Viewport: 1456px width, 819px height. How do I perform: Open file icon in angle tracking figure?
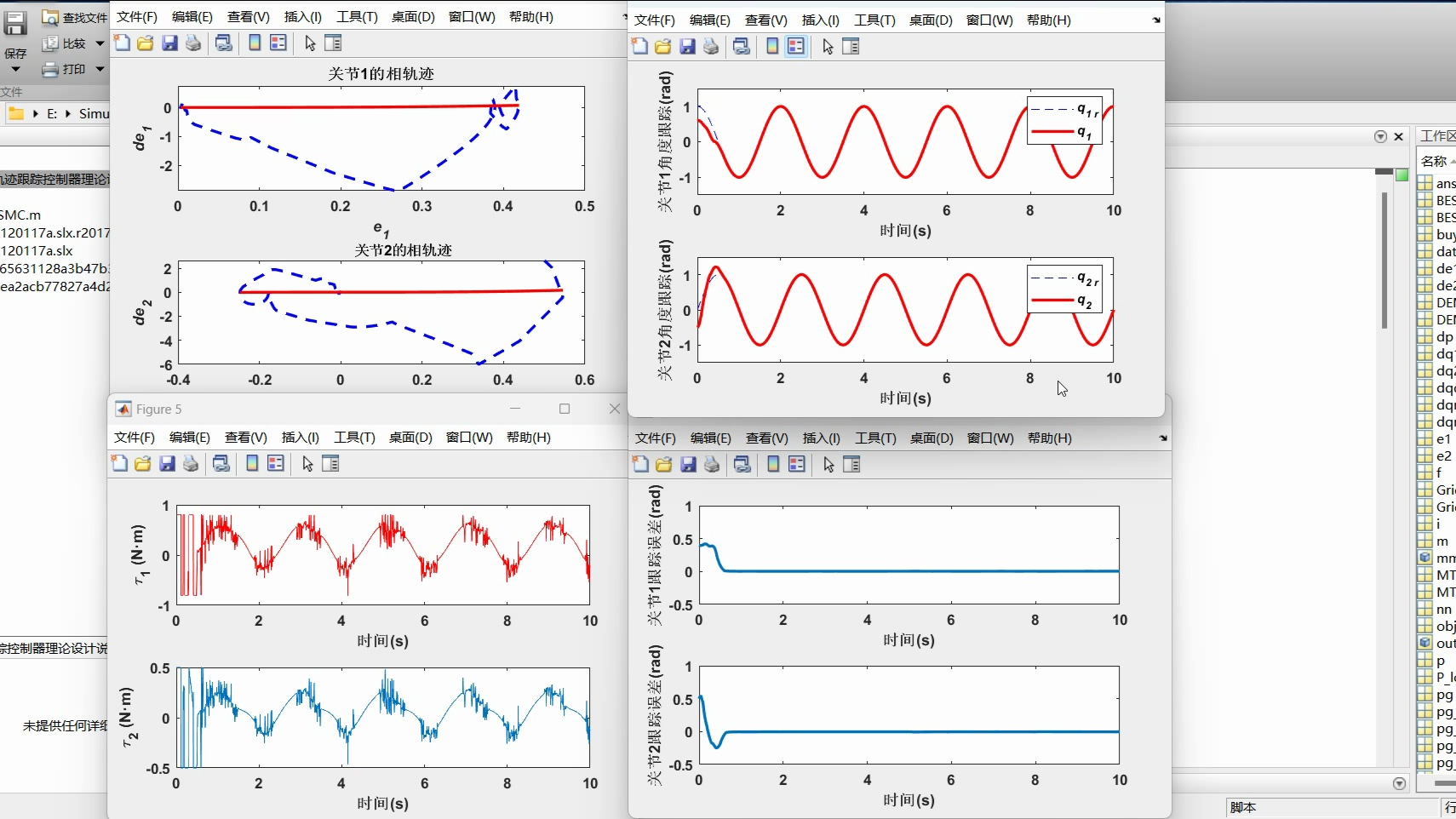coord(663,46)
